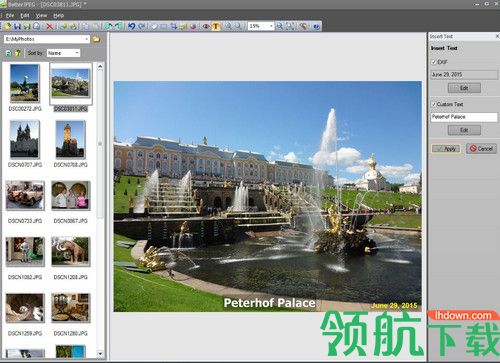This screenshot has height=363, width=500.
Task: Open the Sort by Name dropdown
Action: (x=77, y=53)
